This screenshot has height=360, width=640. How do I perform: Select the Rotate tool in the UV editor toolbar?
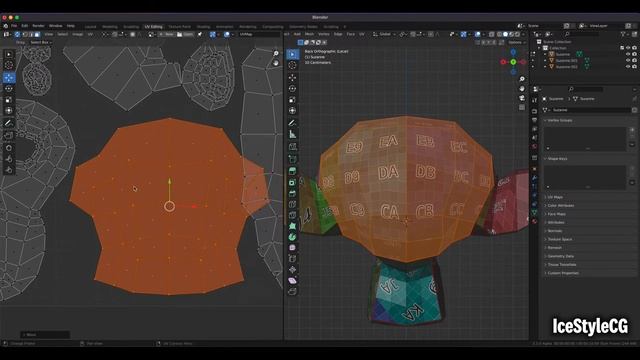click(x=9, y=89)
